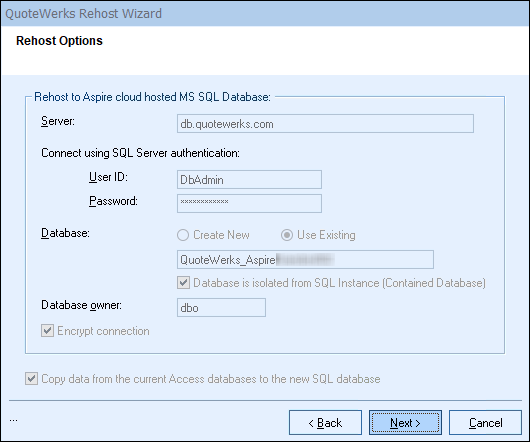Click the QuoteWerks_Aspire database name field
The height and width of the screenshot is (442, 530).
[305, 260]
